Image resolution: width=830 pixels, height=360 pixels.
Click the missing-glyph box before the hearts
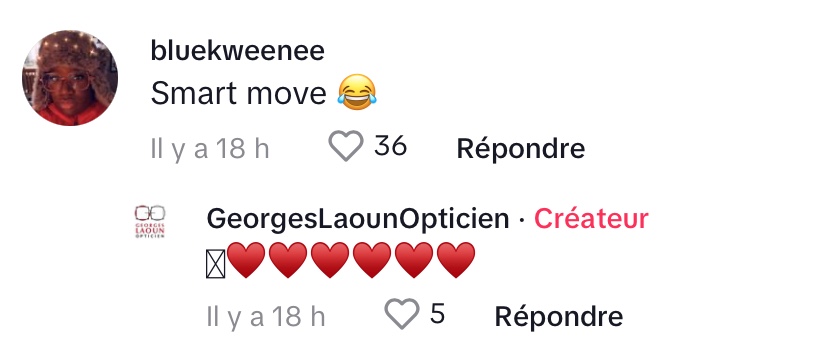(x=215, y=264)
